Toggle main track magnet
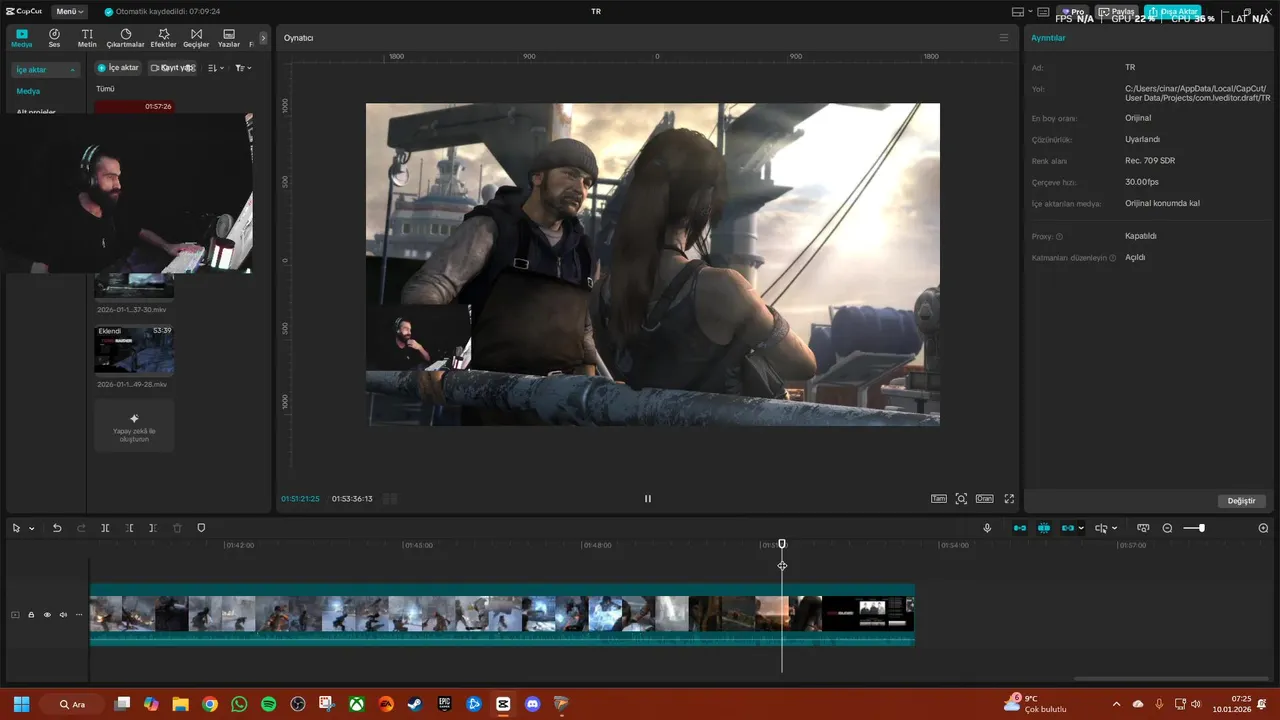The image size is (1280, 720). point(1020,528)
